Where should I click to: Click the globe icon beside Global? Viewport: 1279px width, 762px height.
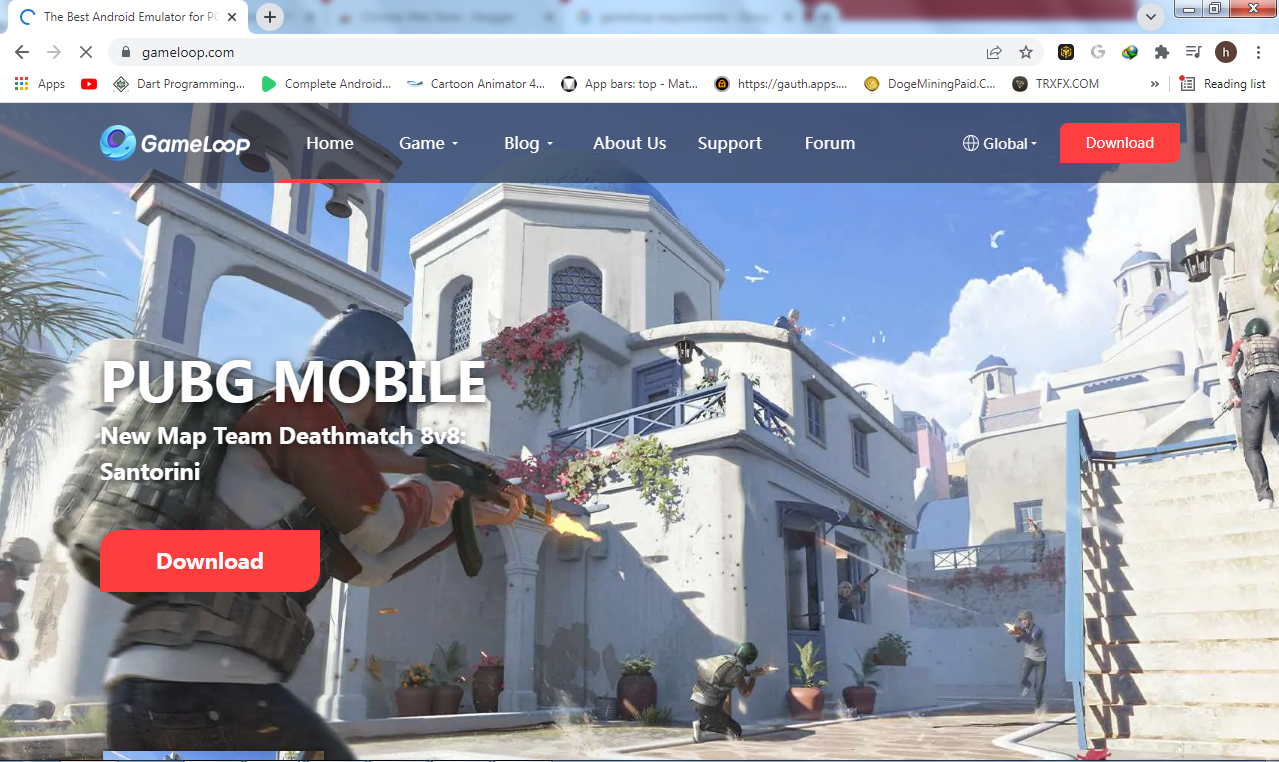tap(970, 143)
